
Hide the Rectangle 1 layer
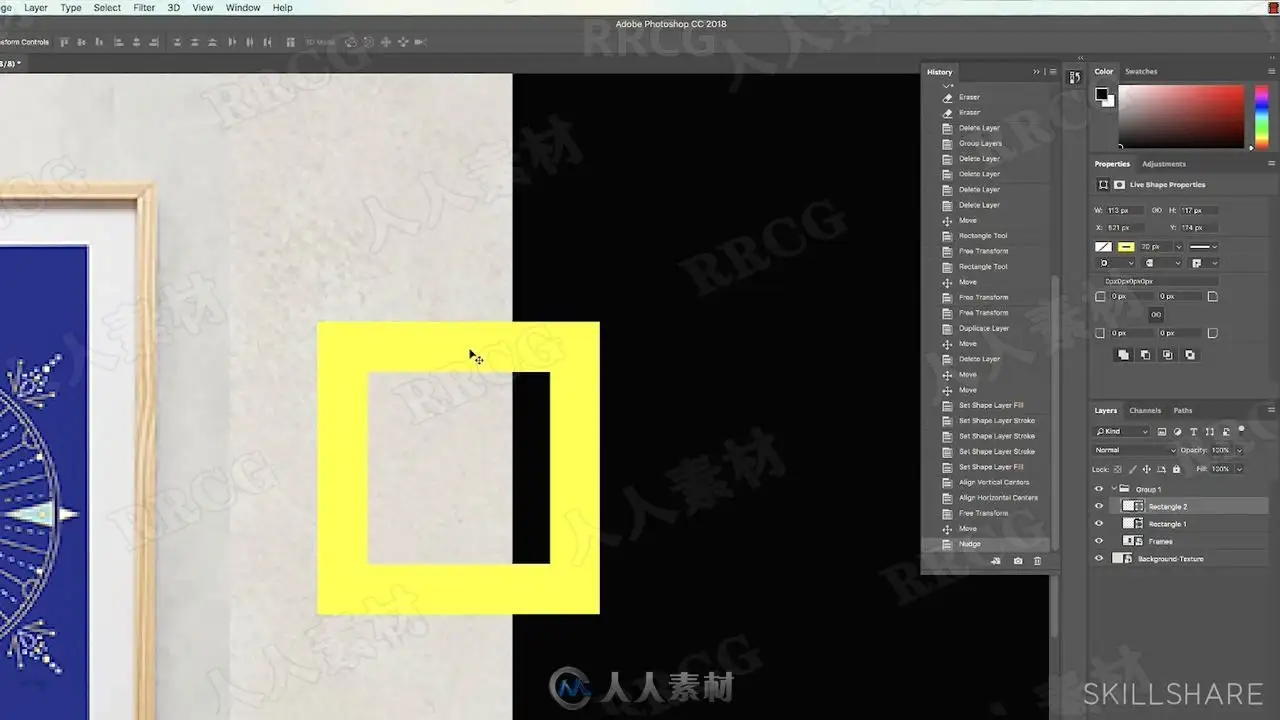tap(1099, 524)
